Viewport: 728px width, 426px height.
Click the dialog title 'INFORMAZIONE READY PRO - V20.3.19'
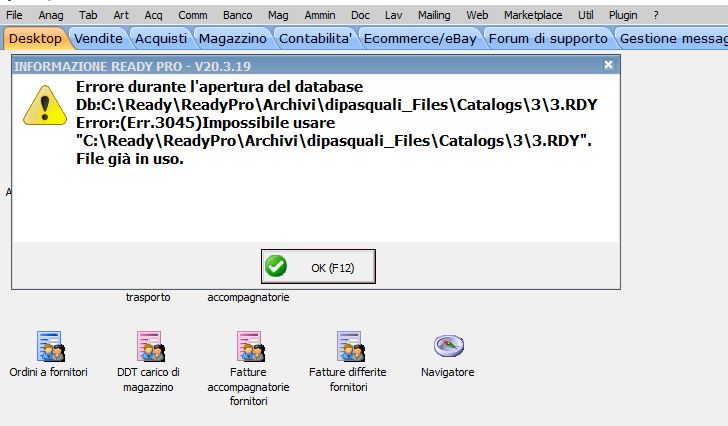click(x=132, y=66)
